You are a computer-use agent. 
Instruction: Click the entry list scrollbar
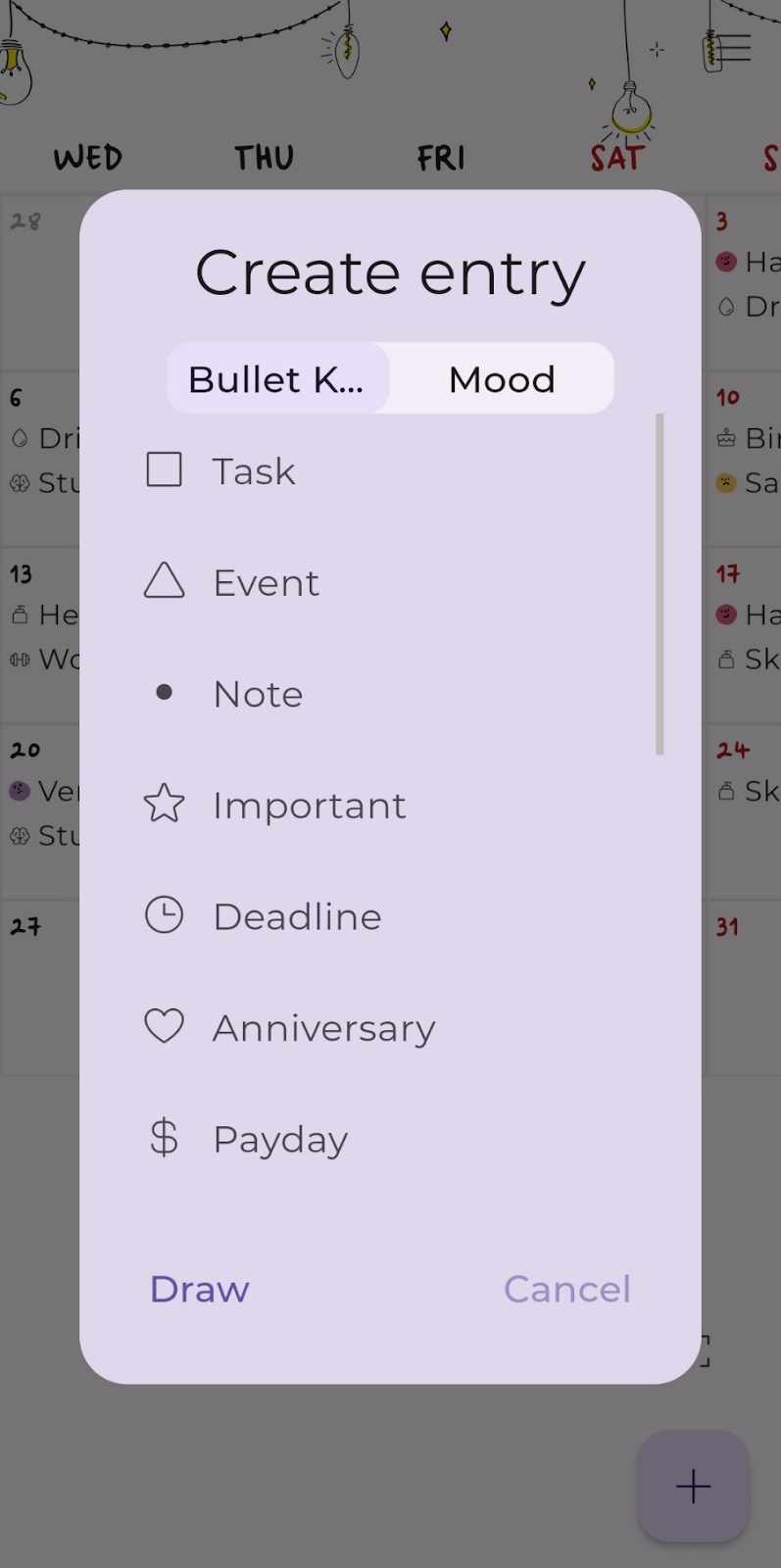coord(659,584)
